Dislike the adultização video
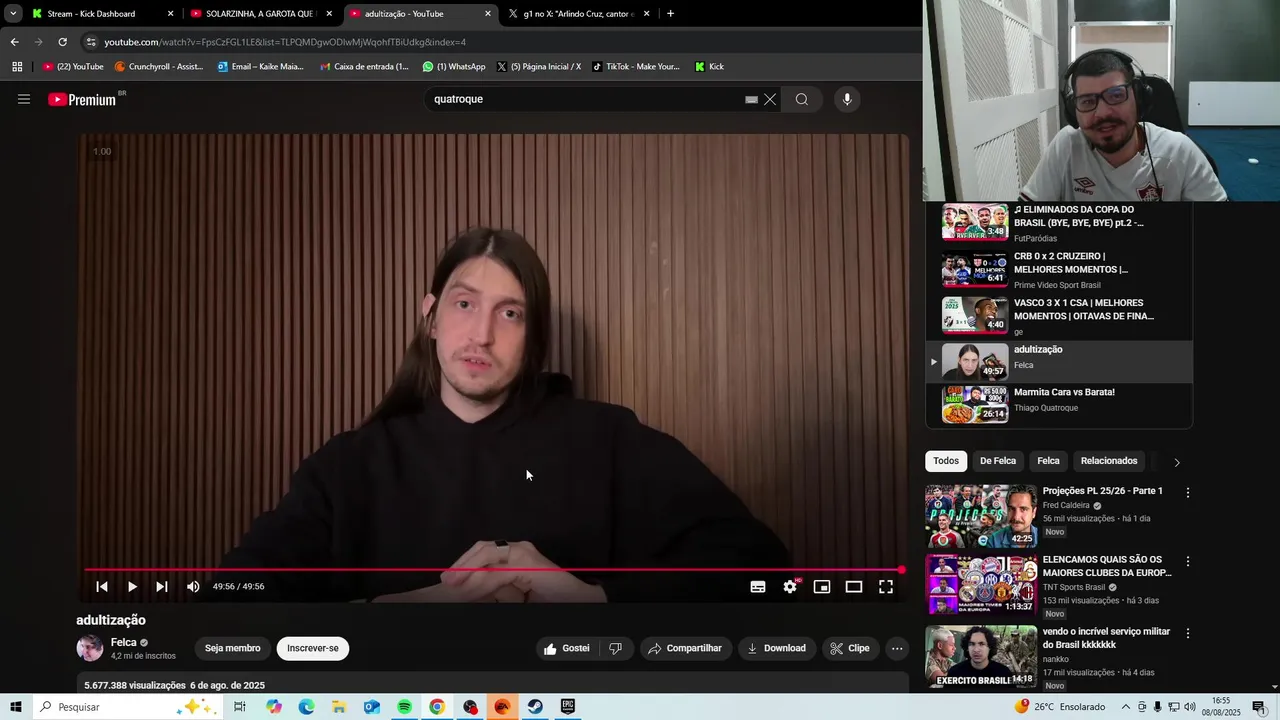 pyautogui.click(x=616, y=648)
